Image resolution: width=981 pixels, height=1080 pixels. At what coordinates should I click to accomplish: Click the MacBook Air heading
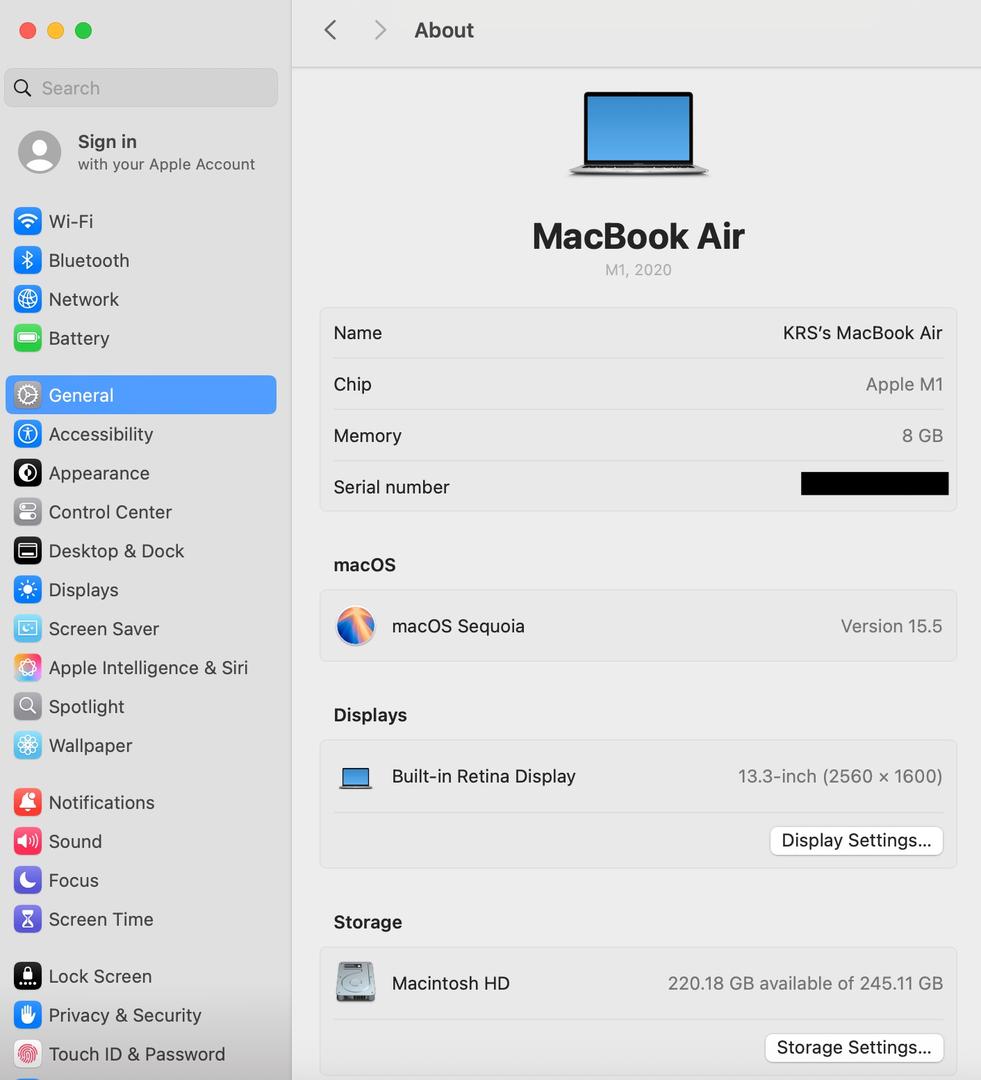(639, 236)
